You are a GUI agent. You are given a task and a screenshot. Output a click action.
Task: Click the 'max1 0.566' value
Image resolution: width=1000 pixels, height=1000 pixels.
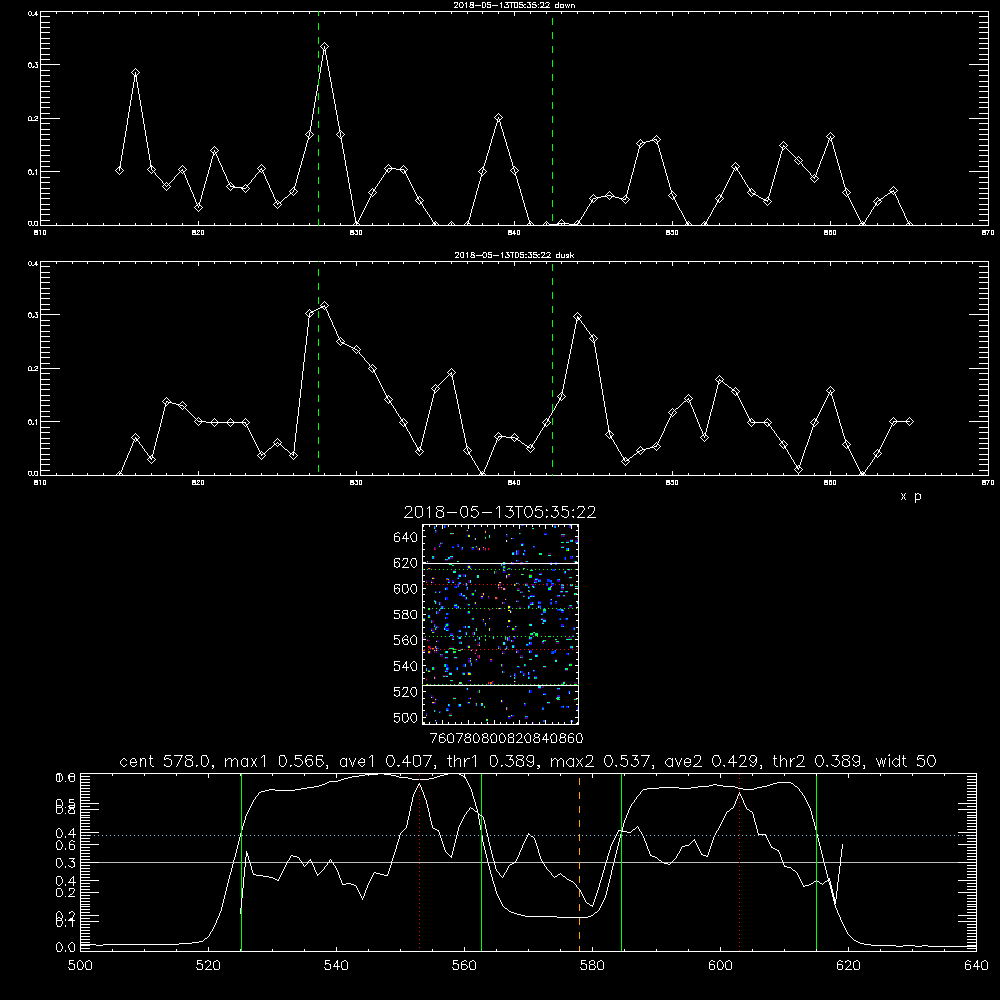click(x=277, y=761)
